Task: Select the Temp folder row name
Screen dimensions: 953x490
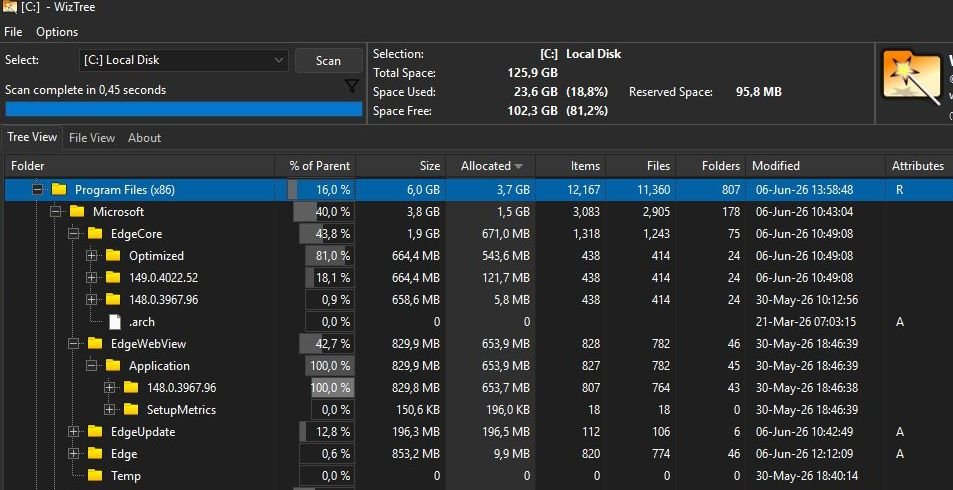Action: pos(126,475)
